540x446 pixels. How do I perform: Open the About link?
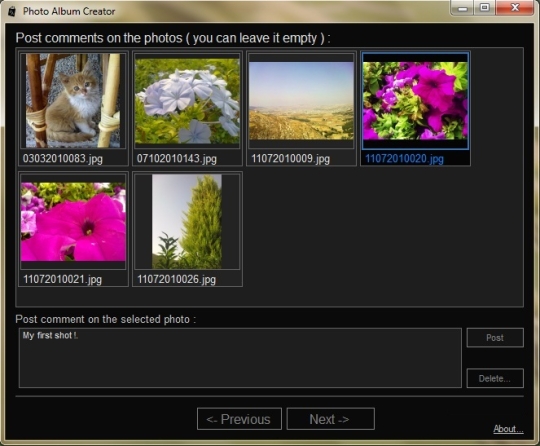(x=508, y=429)
